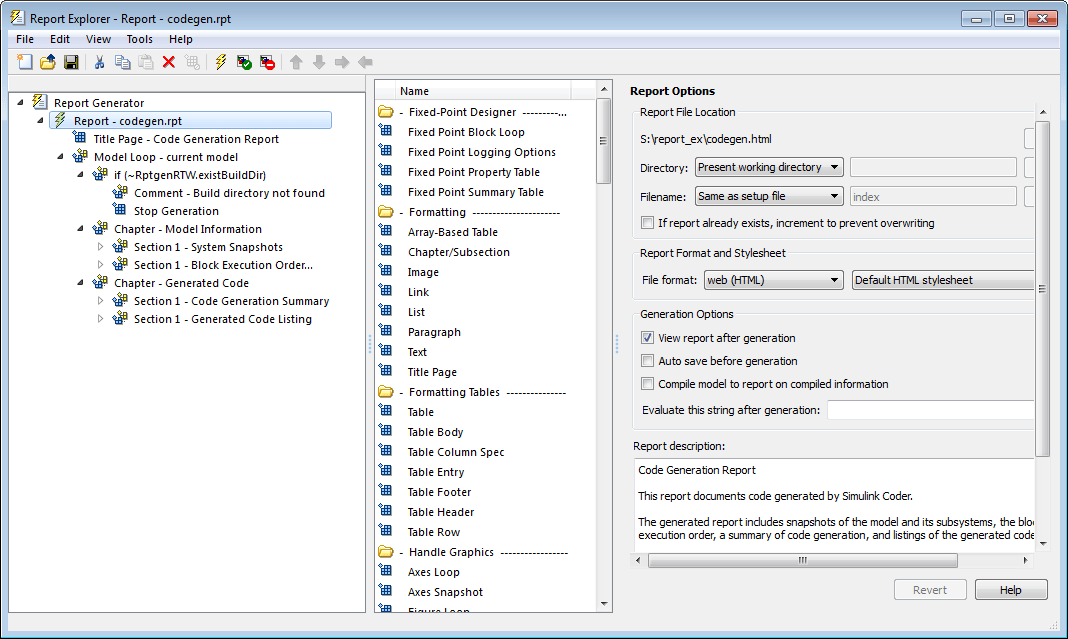Image resolution: width=1068 pixels, height=639 pixels.
Task: Collapse the if (~RptgenRTW.existBuildDir) node
Action: 80,174
